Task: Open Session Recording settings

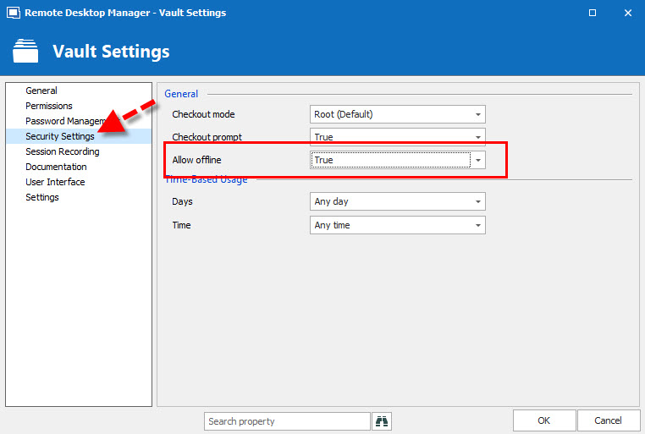Action: pyautogui.click(x=62, y=152)
